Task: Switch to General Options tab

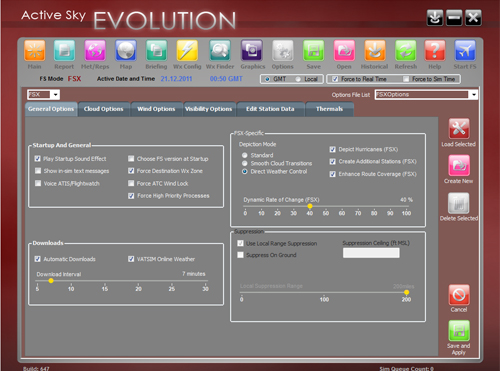Action: click(51, 109)
